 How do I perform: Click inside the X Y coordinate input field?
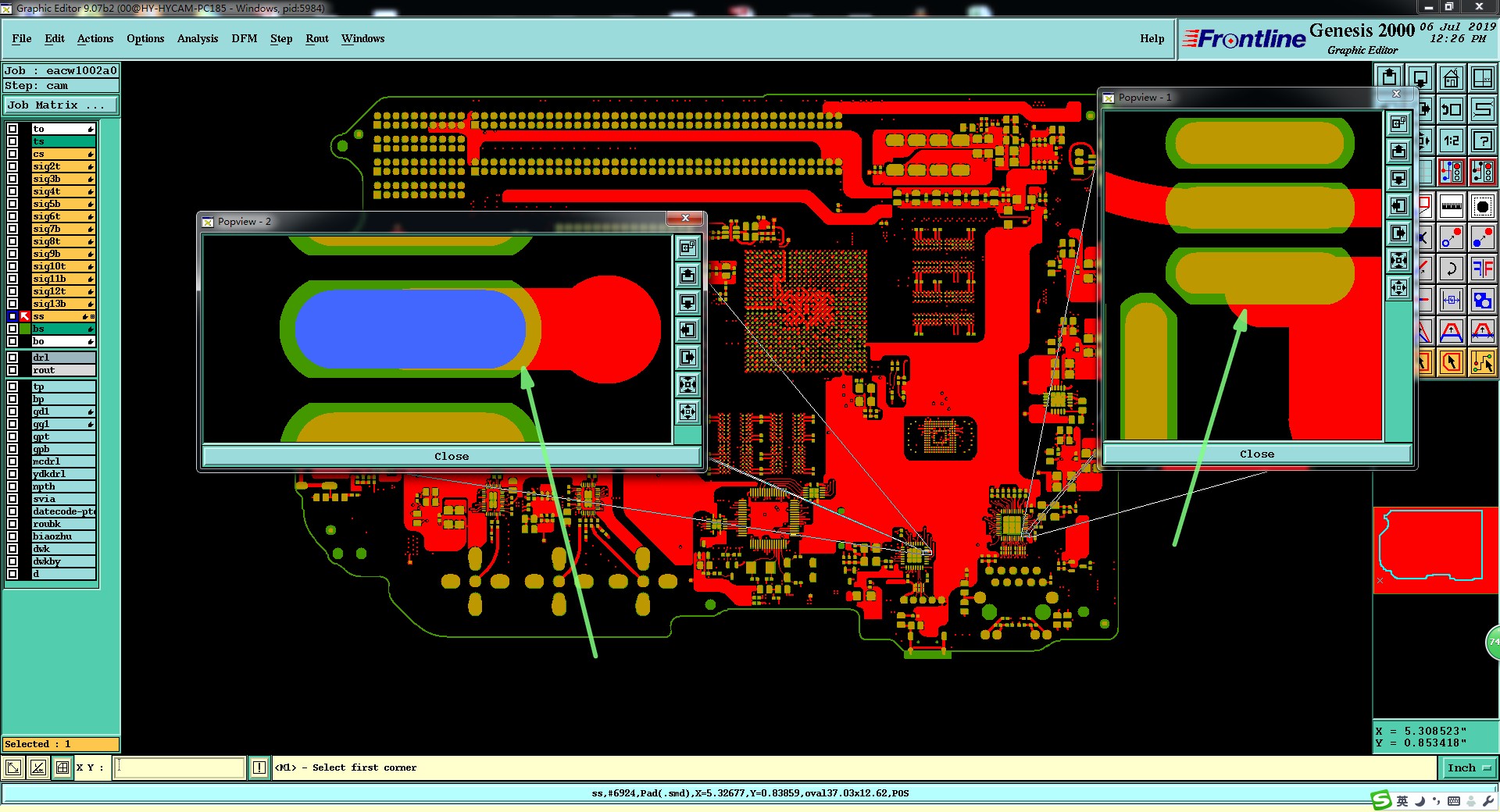[180, 767]
